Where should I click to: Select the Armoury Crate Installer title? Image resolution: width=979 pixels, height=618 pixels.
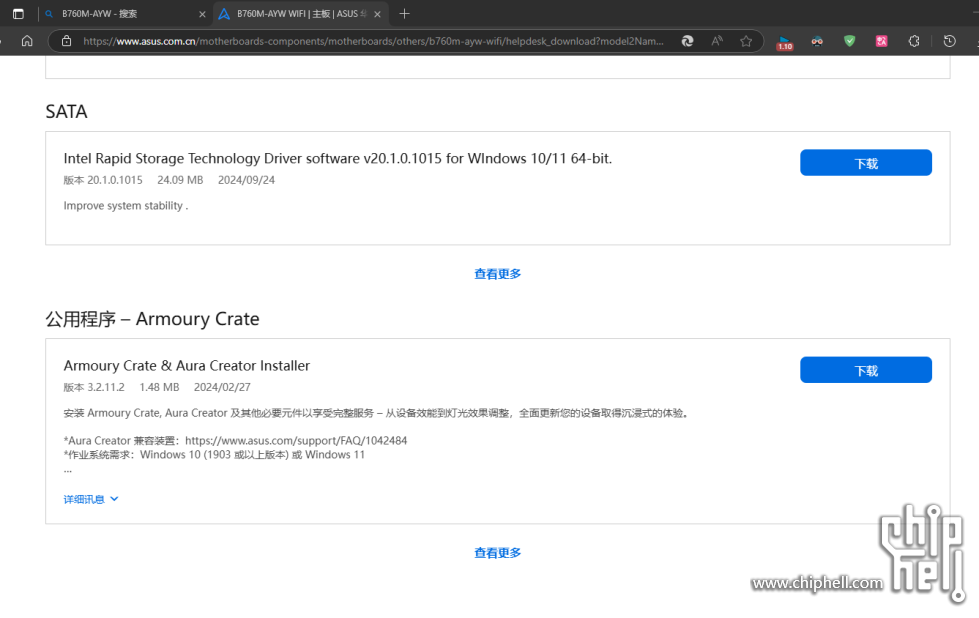pos(187,366)
